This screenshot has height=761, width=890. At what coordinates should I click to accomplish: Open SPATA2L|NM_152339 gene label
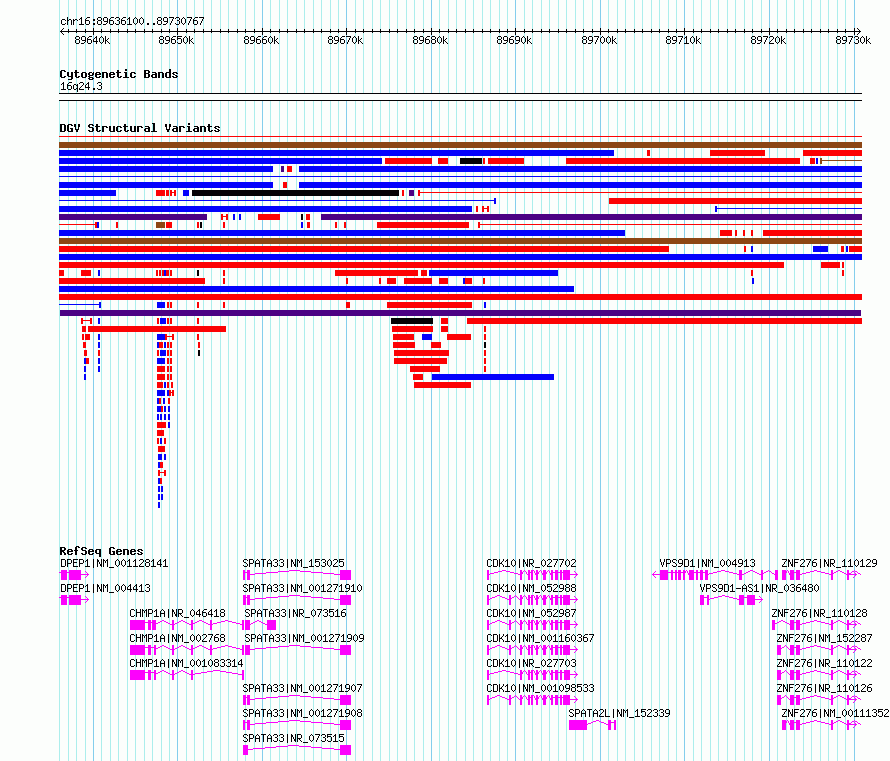pos(619,713)
